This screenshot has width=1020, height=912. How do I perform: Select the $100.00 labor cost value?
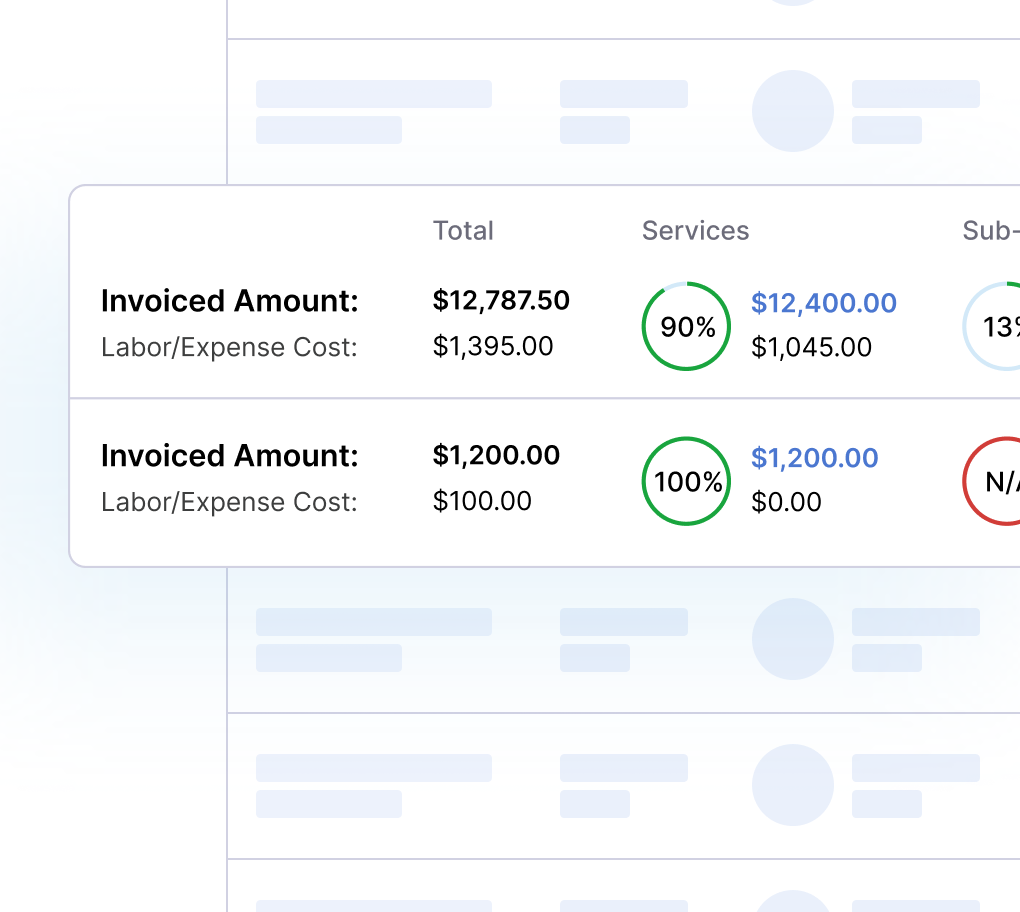tap(482, 501)
